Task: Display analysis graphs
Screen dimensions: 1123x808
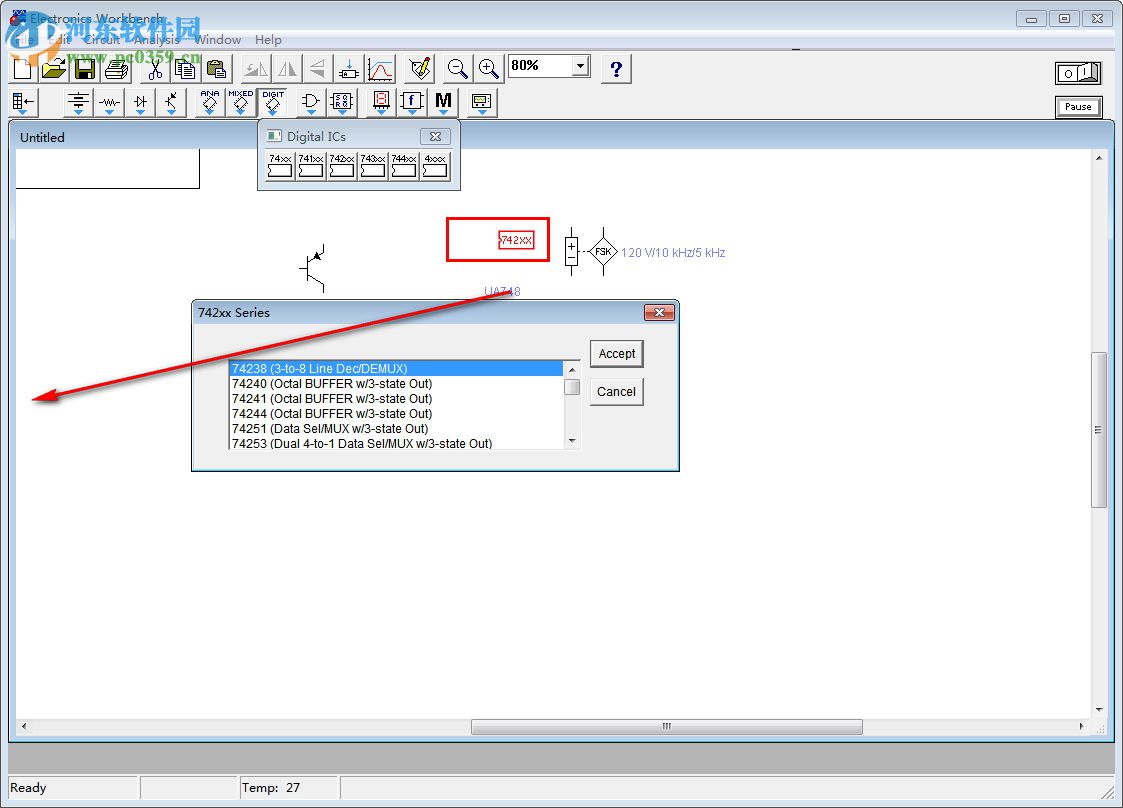Action: pos(380,69)
